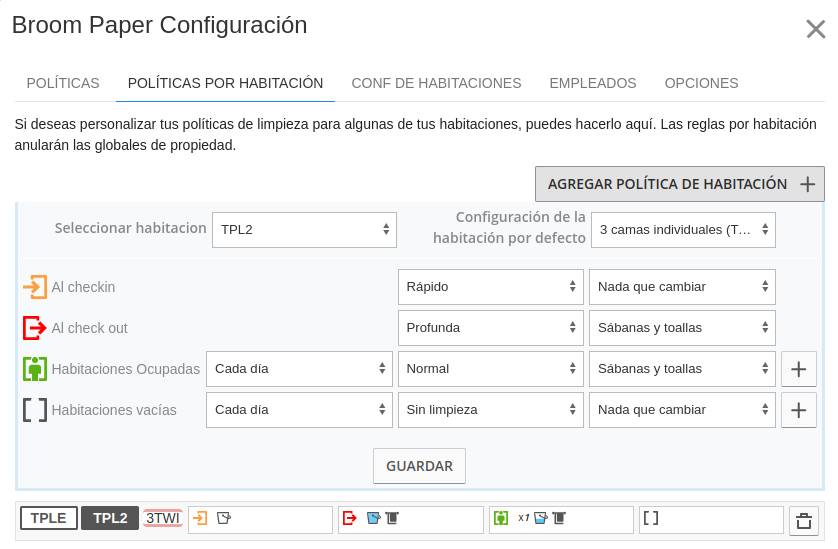Select the dark TPL2 room tag
This screenshot has height=549, width=838.
(x=110, y=518)
